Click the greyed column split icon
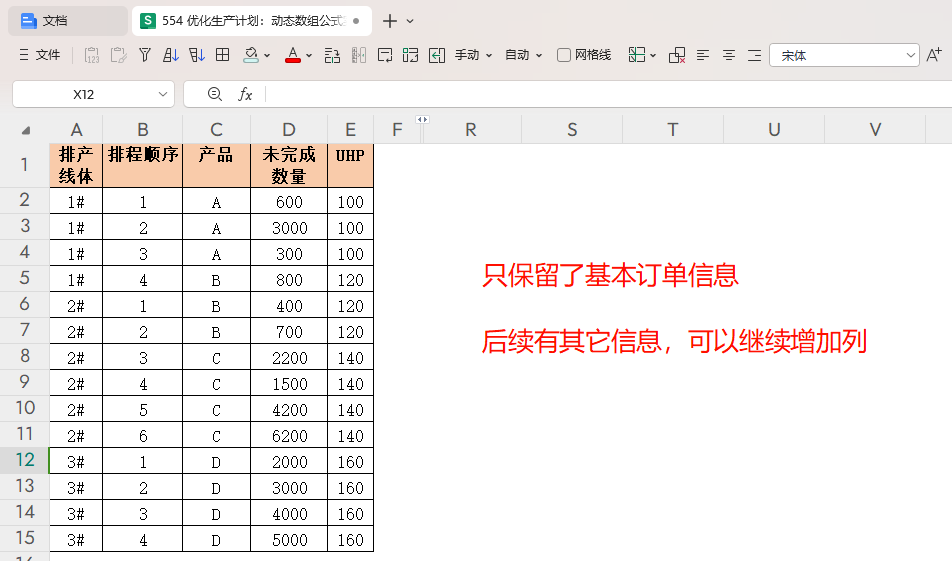This screenshot has width=952, height=561. tap(359, 55)
